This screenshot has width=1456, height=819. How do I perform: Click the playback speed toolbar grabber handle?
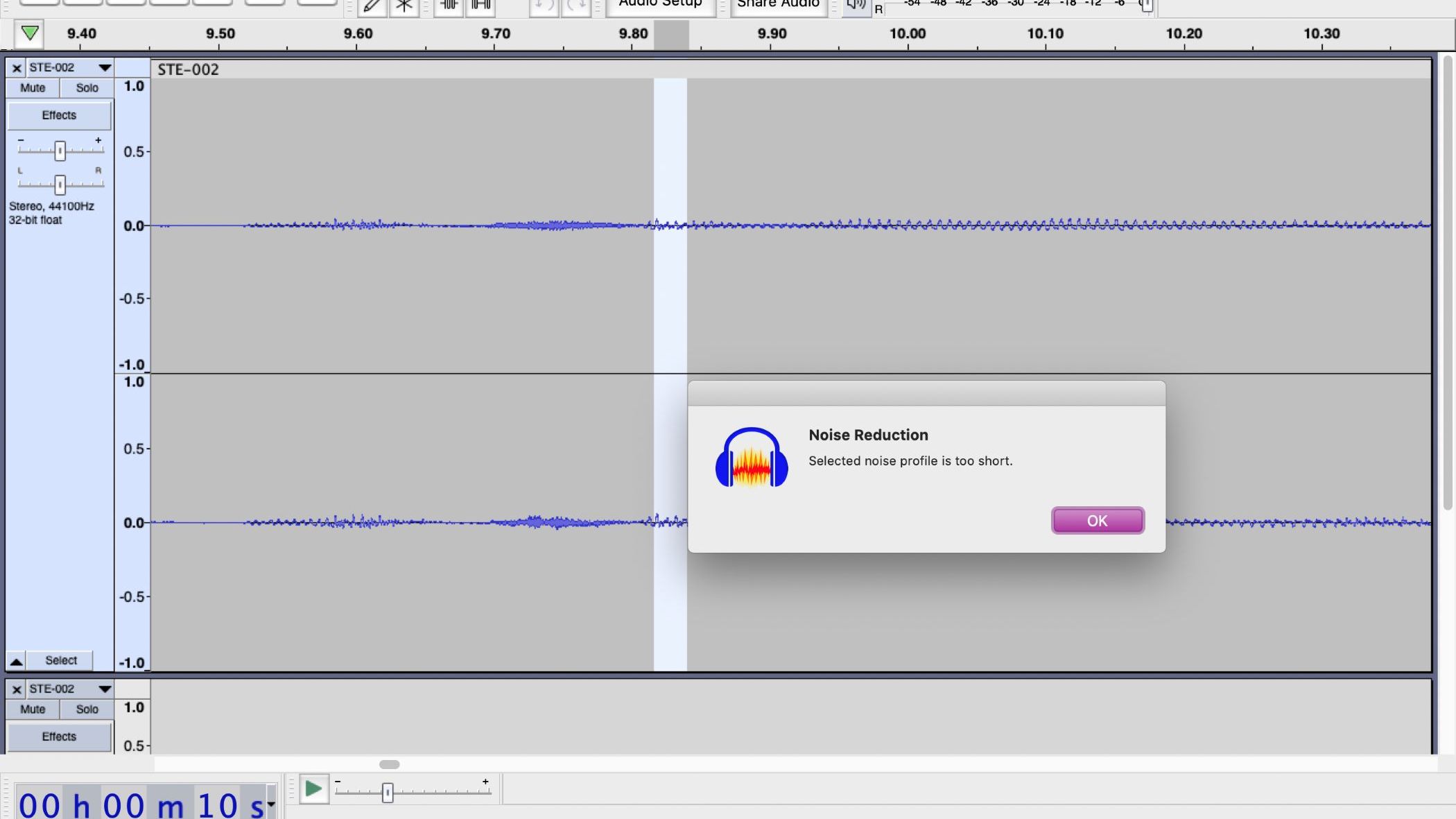292,789
